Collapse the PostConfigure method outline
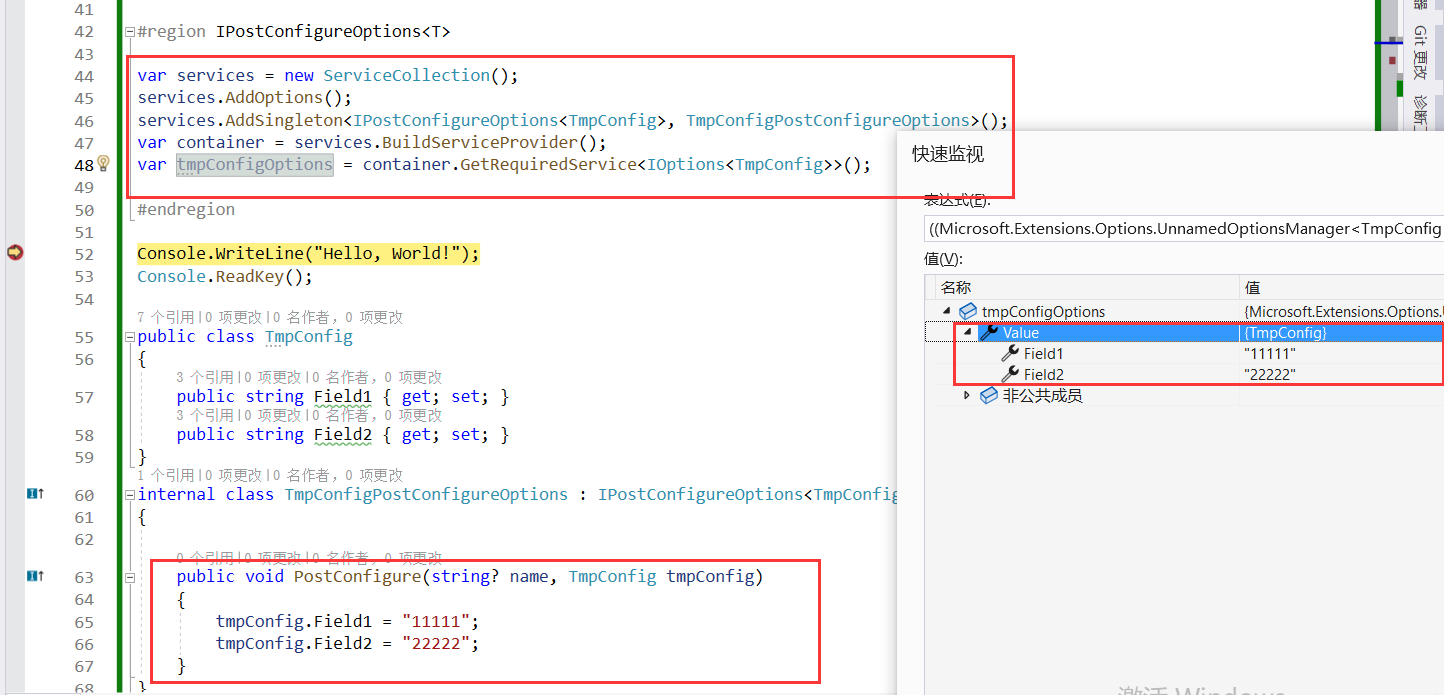 129,577
